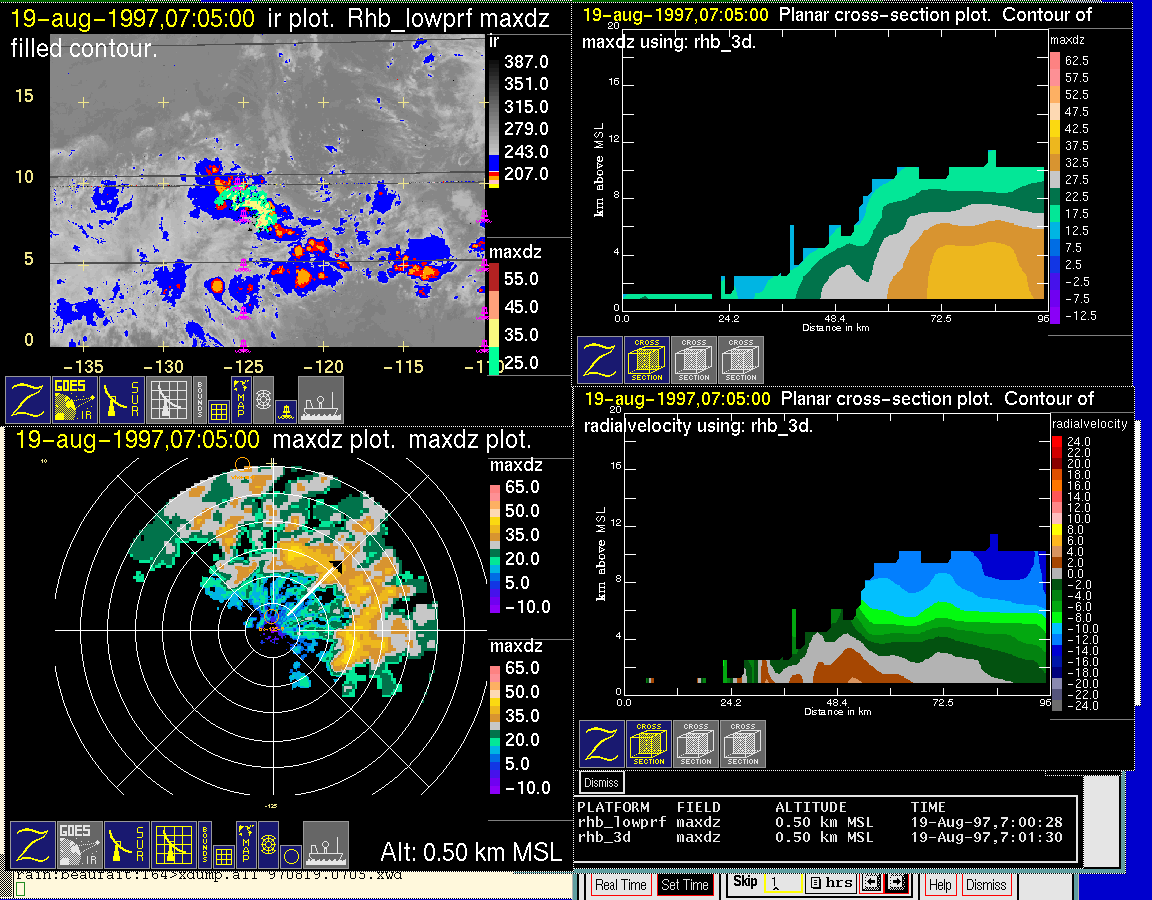Select the range rings icon in lower toolbar
Screen dimensions: 1152x900
point(267,845)
